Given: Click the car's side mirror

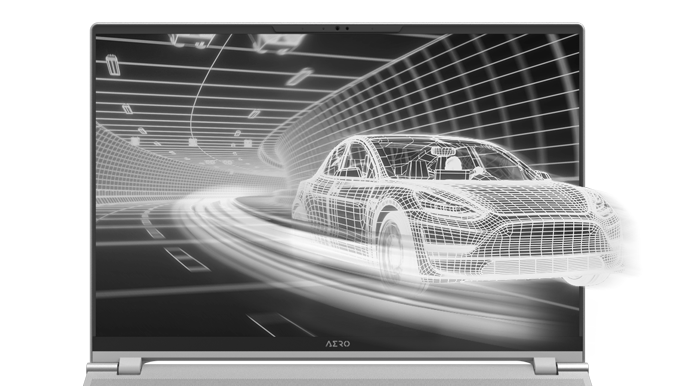Looking at the screenshot, I should [x=543, y=176].
